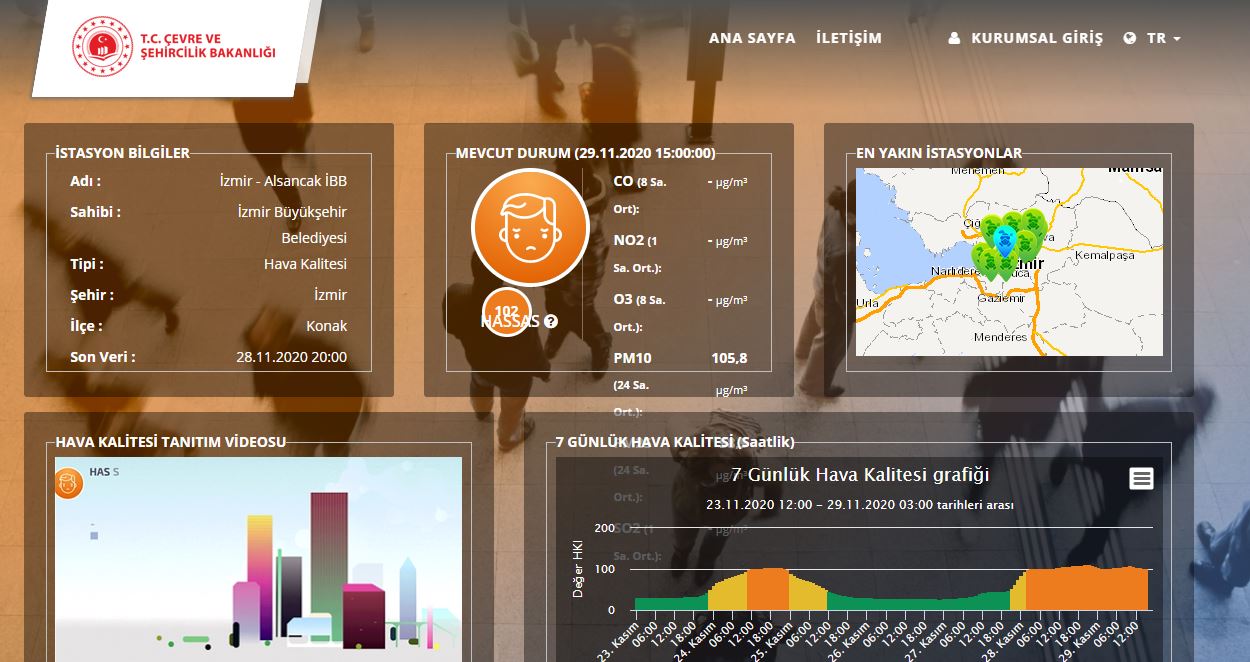
Task: Open Kurumsal Giriş login link
Action: 1036,38
